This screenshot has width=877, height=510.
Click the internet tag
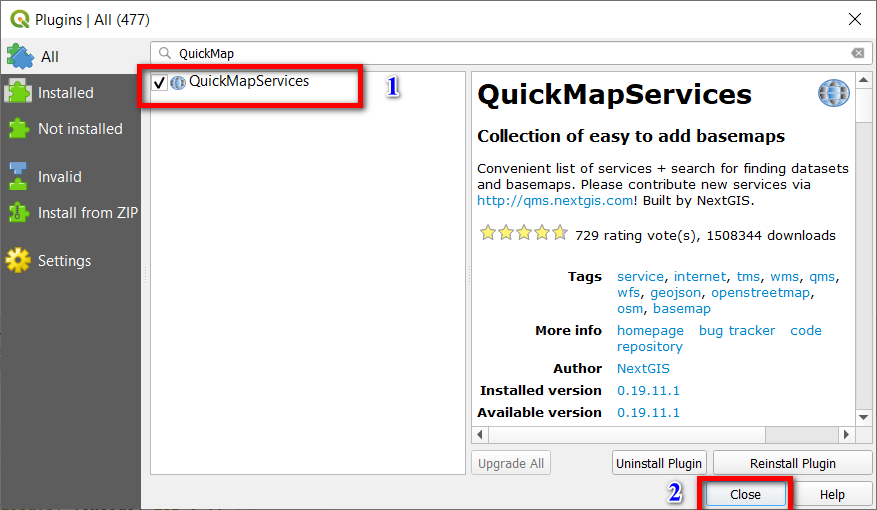point(700,277)
